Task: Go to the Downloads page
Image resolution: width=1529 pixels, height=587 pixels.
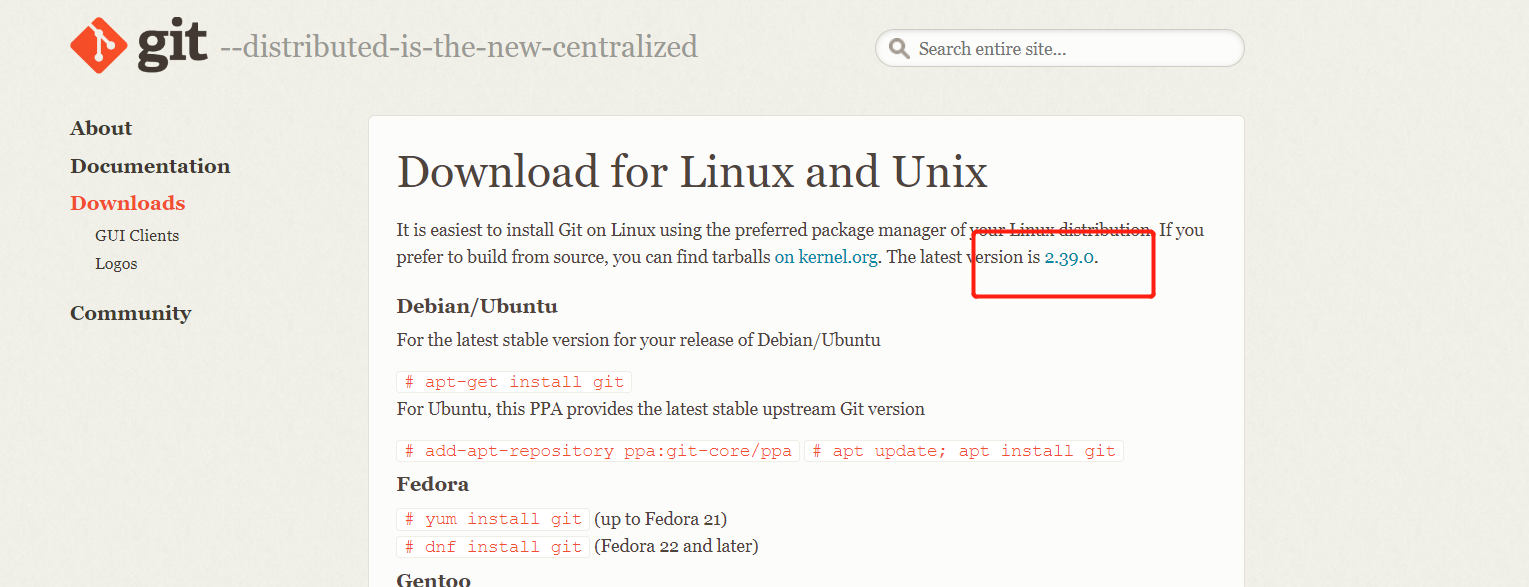Action: click(x=128, y=203)
